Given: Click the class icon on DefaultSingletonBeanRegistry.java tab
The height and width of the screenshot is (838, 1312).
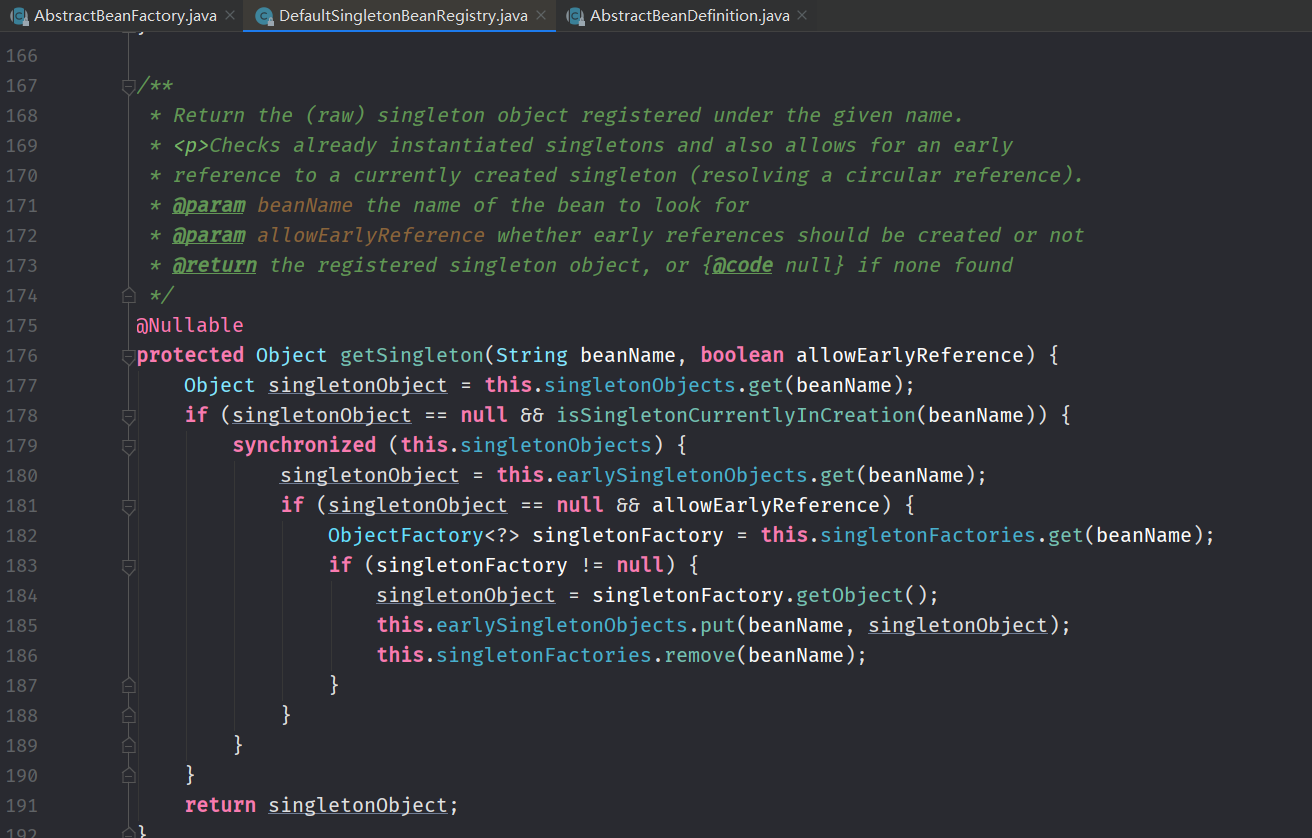Looking at the screenshot, I should (x=264, y=16).
